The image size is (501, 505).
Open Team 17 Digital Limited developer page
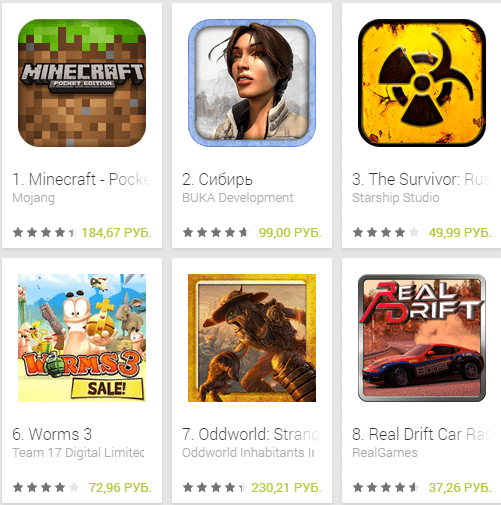[x=78, y=453]
